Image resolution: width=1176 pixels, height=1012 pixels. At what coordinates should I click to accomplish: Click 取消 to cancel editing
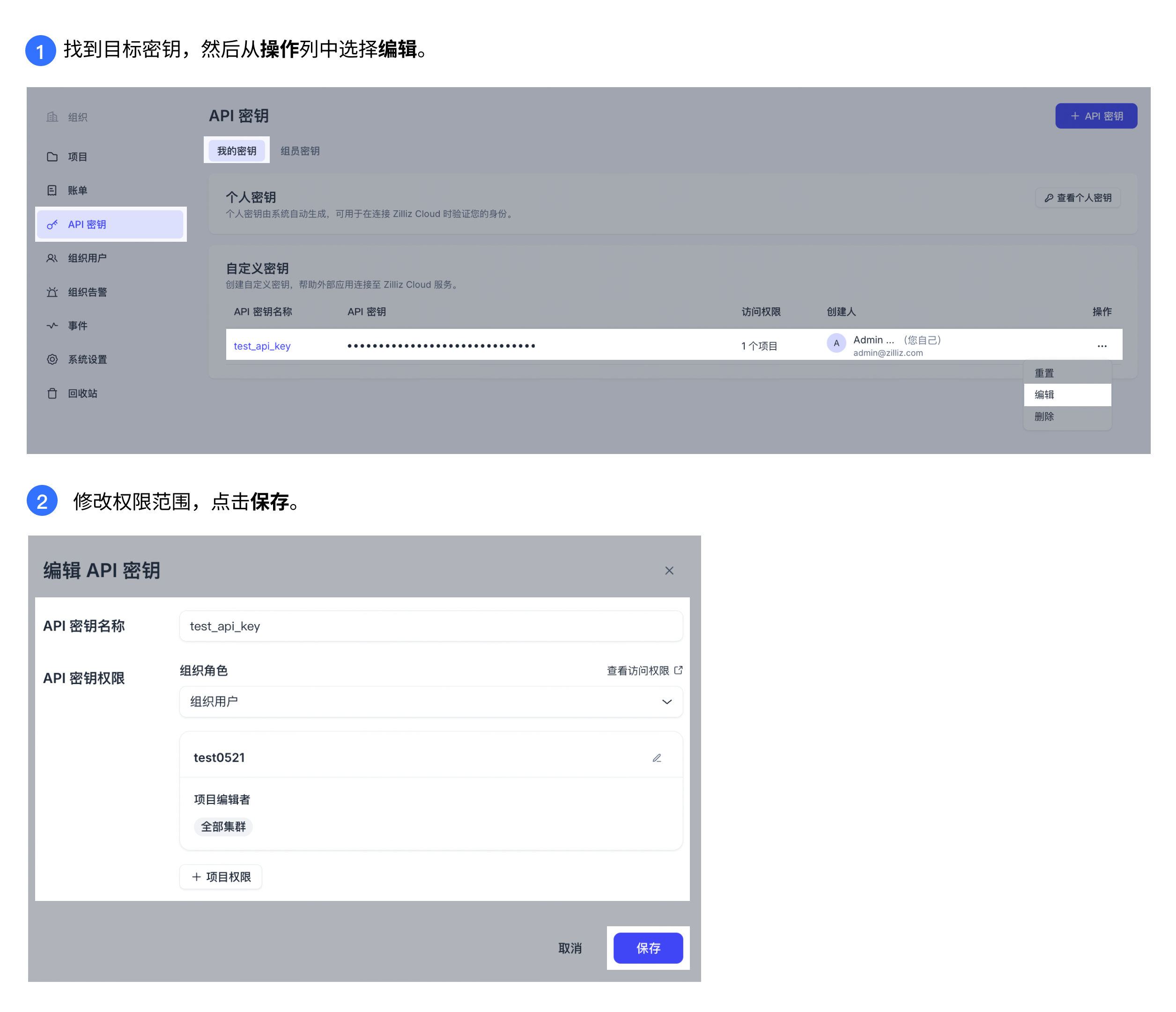click(570, 948)
